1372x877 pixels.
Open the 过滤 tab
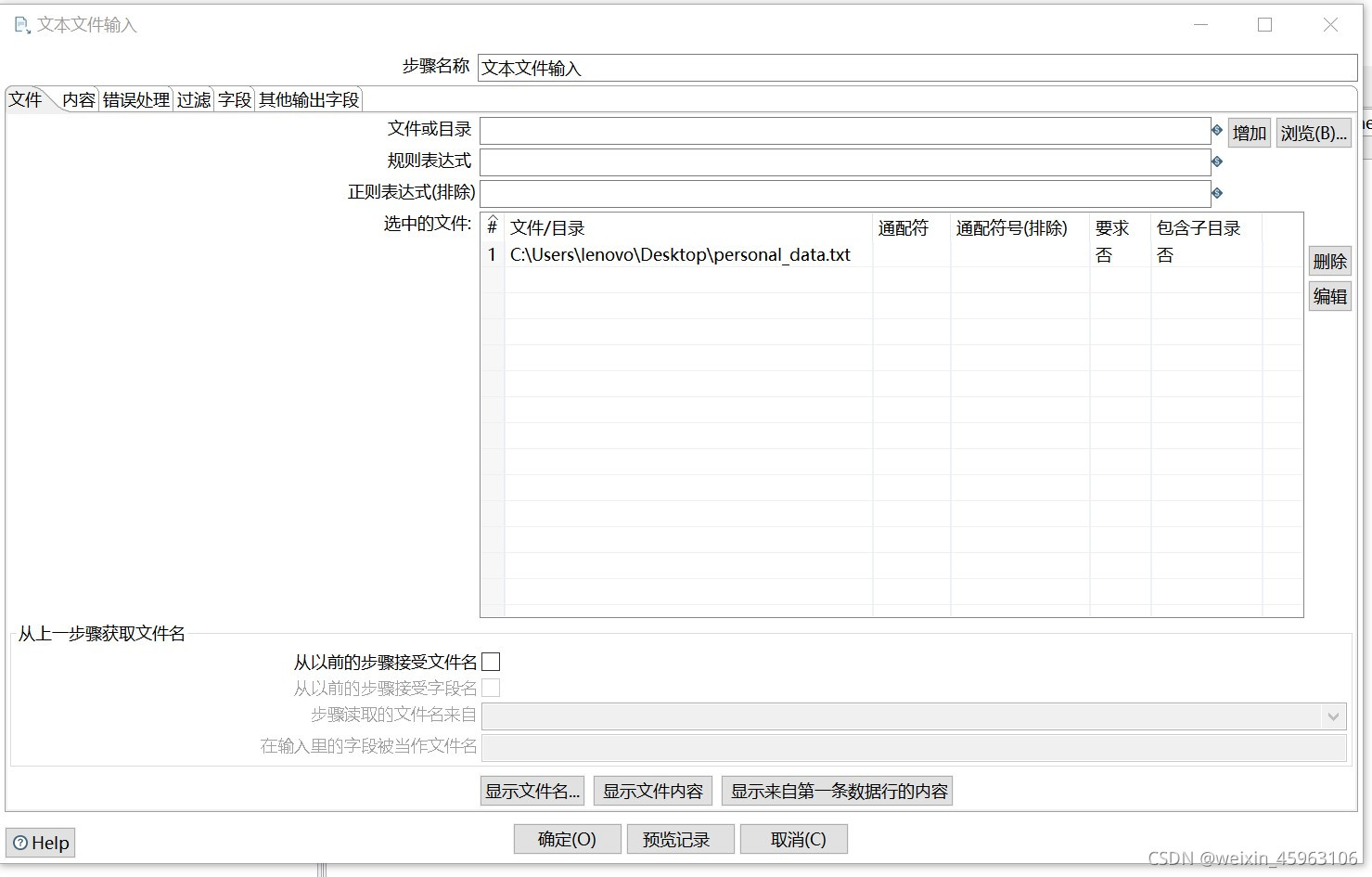coord(194,99)
